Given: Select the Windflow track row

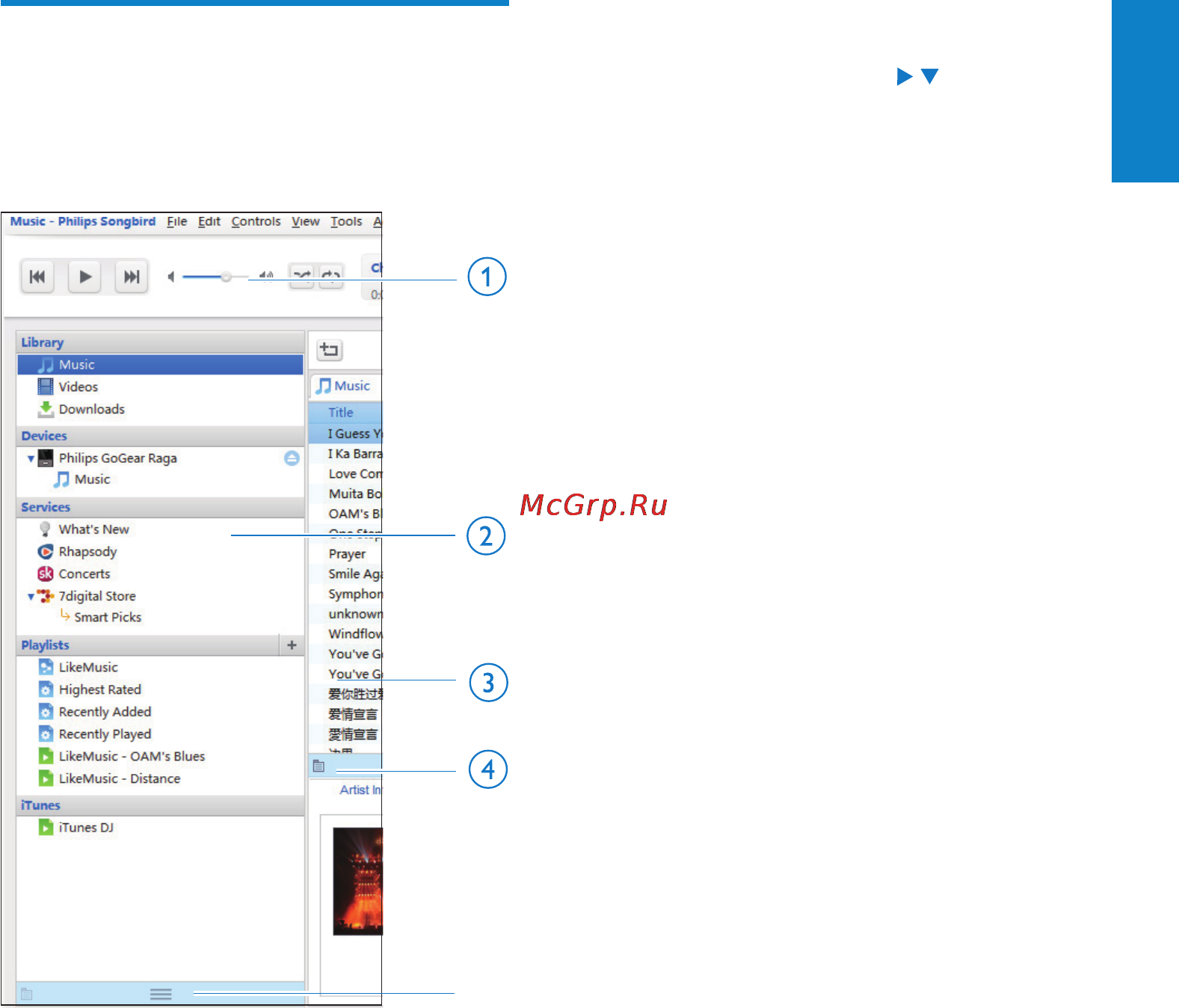Looking at the screenshot, I should [x=345, y=634].
